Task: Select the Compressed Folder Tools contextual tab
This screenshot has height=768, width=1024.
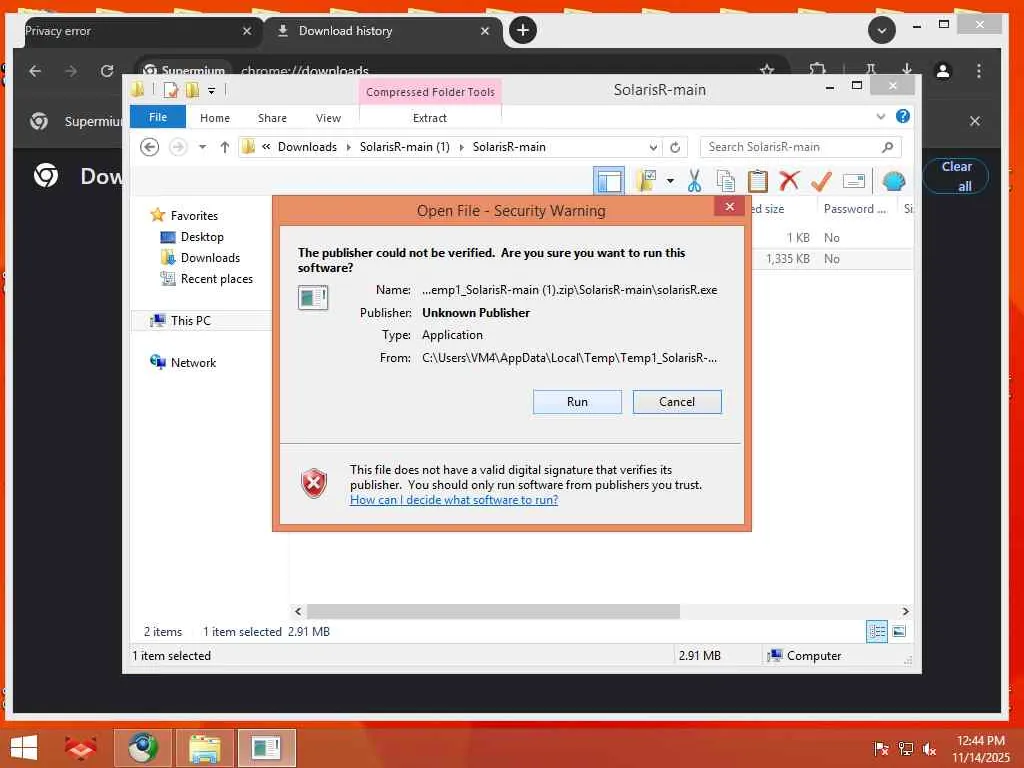Action: point(430,92)
